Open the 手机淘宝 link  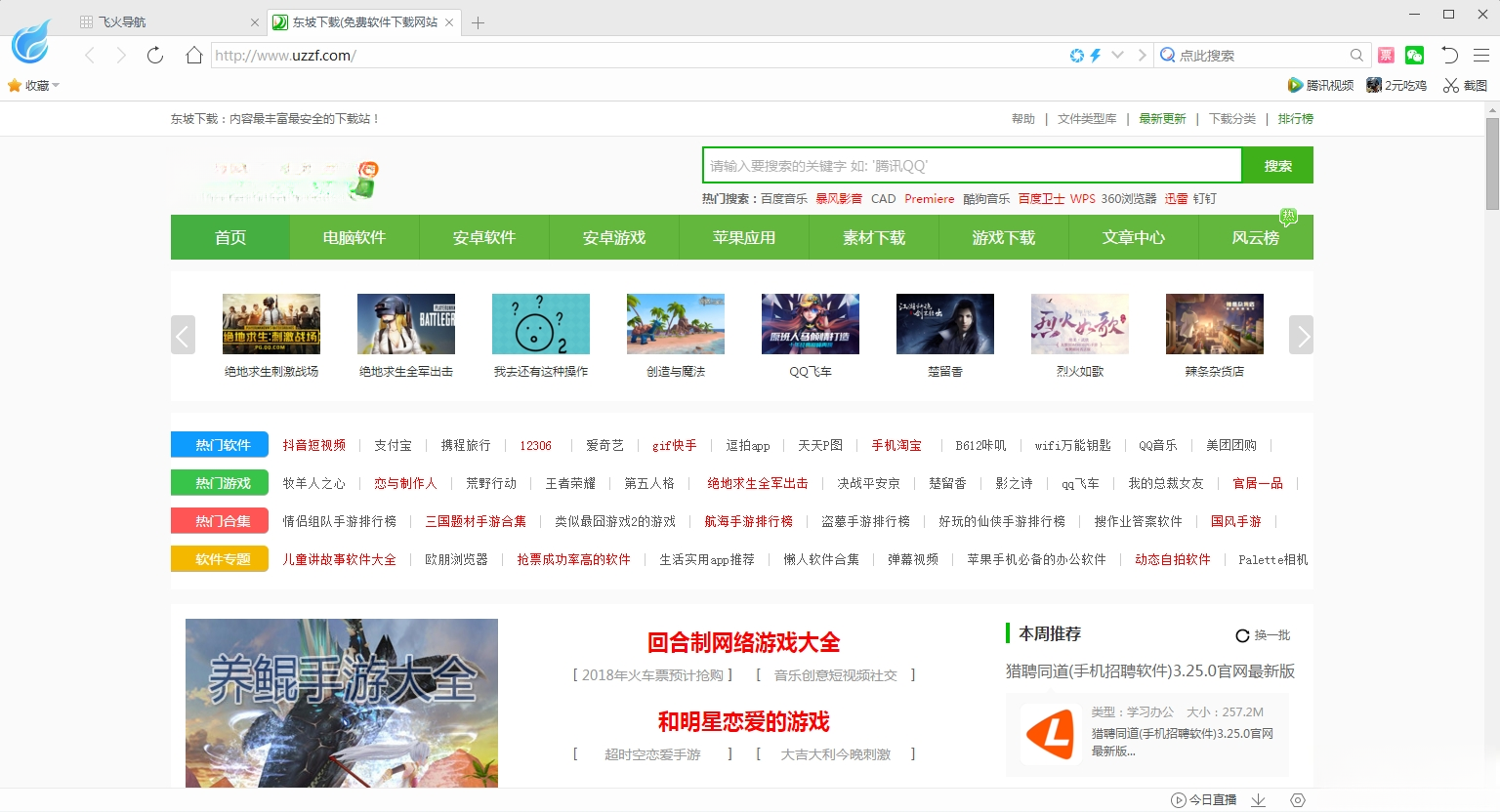coord(896,445)
